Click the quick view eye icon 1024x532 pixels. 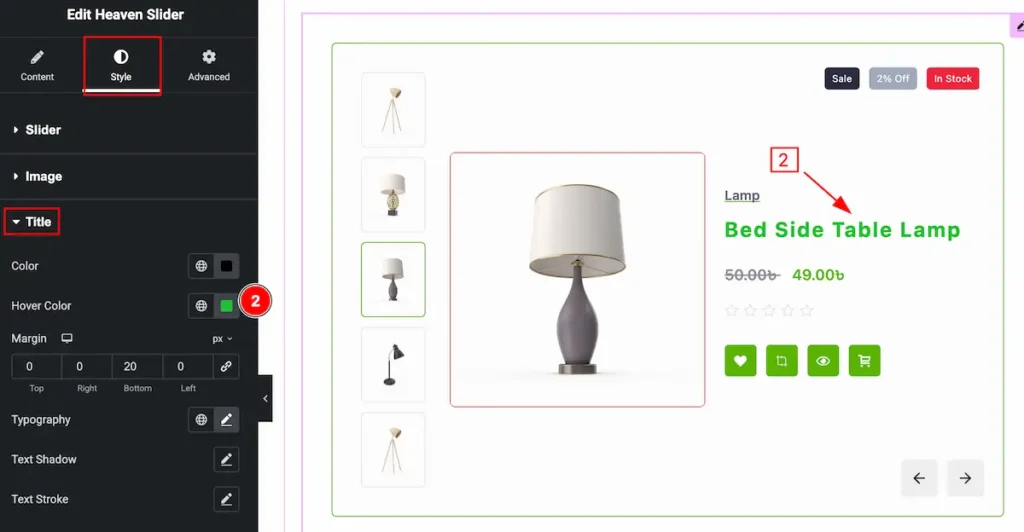[823, 360]
